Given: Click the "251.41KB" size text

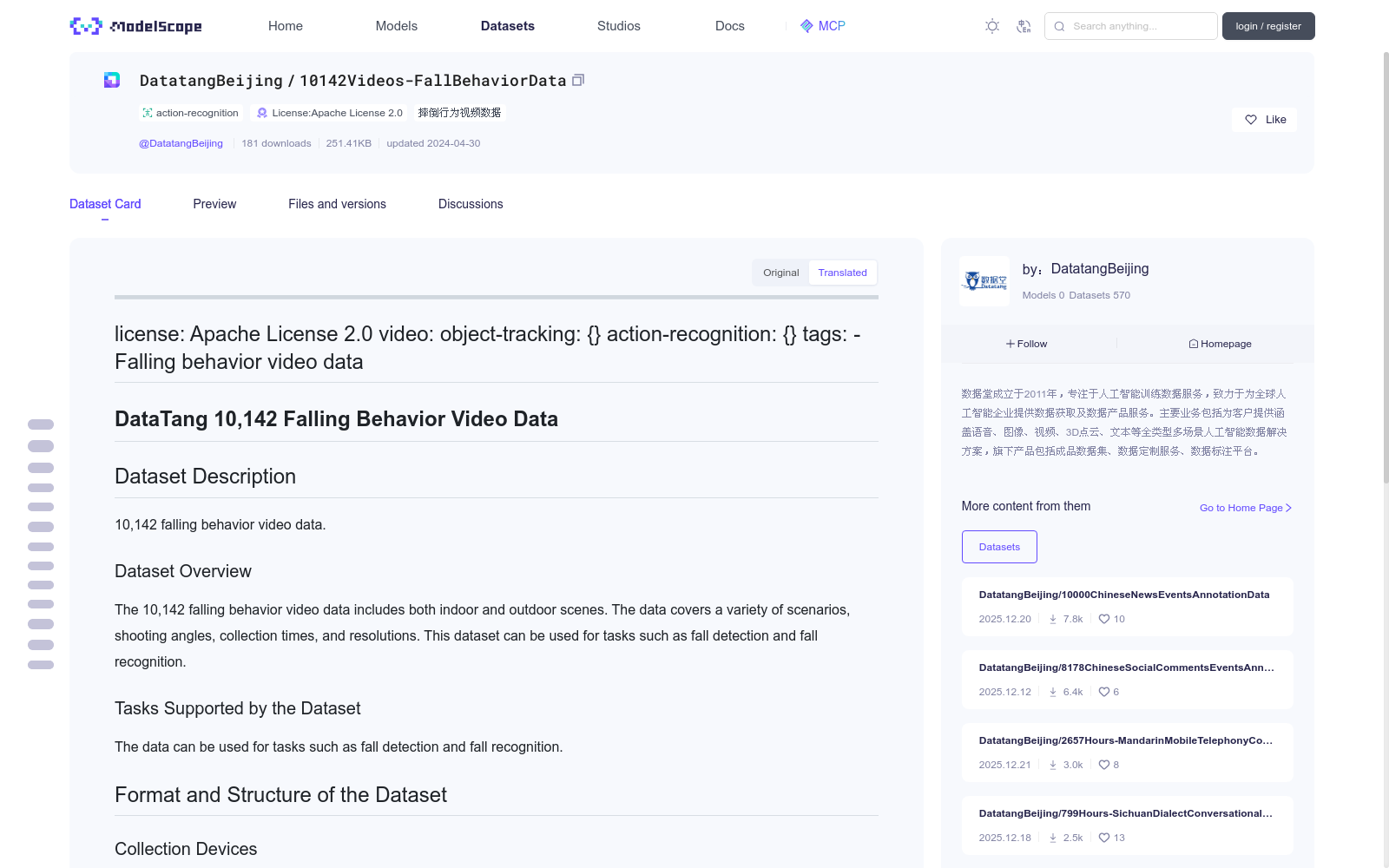Looking at the screenshot, I should click(x=349, y=143).
